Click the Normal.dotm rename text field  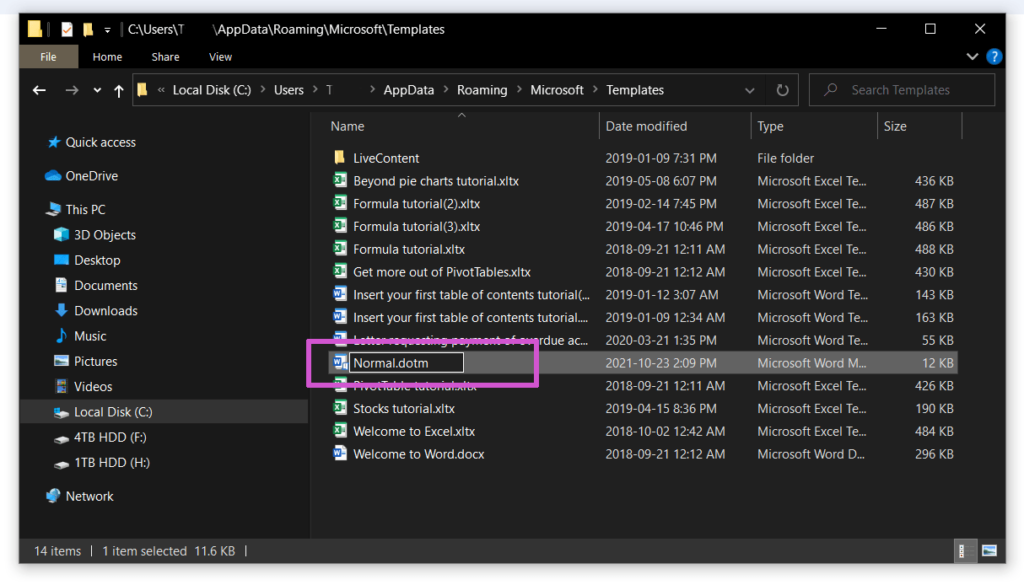click(406, 362)
